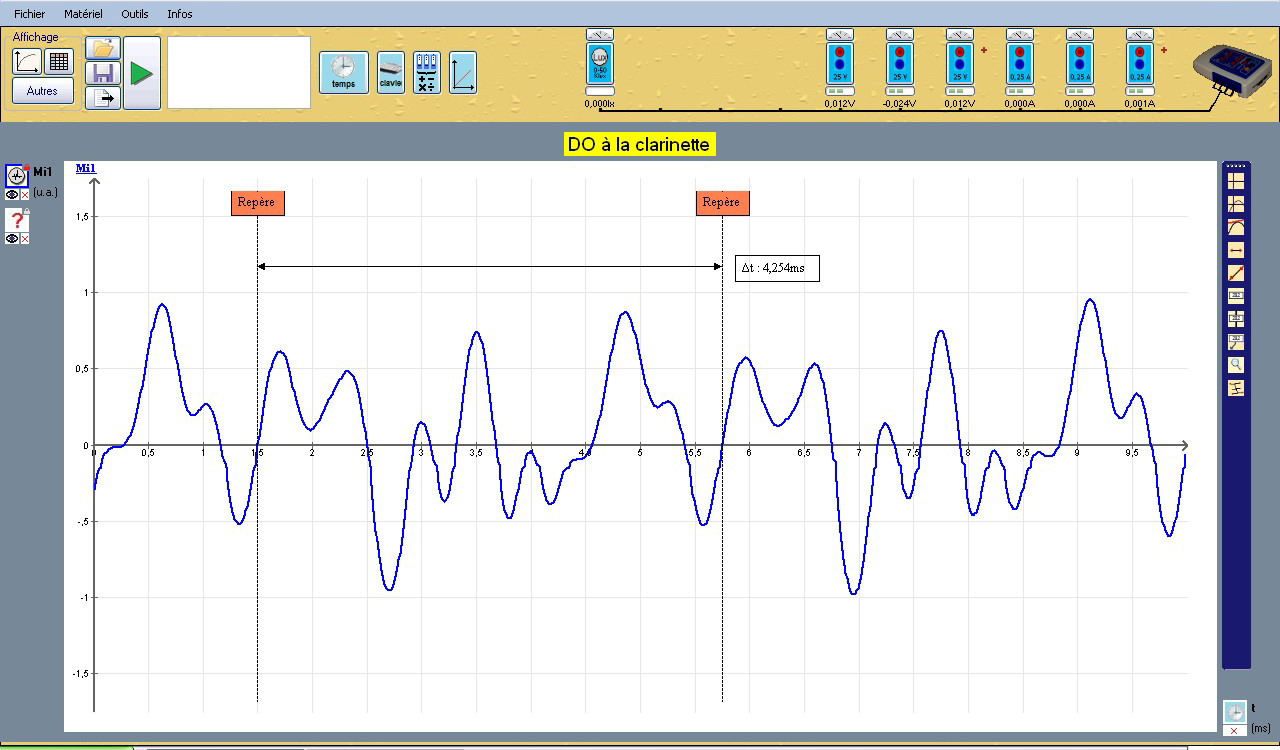Screen dimensions: 1280x750
Task: Select the temps clock abscissa button
Action: click(x=343, y=73)
